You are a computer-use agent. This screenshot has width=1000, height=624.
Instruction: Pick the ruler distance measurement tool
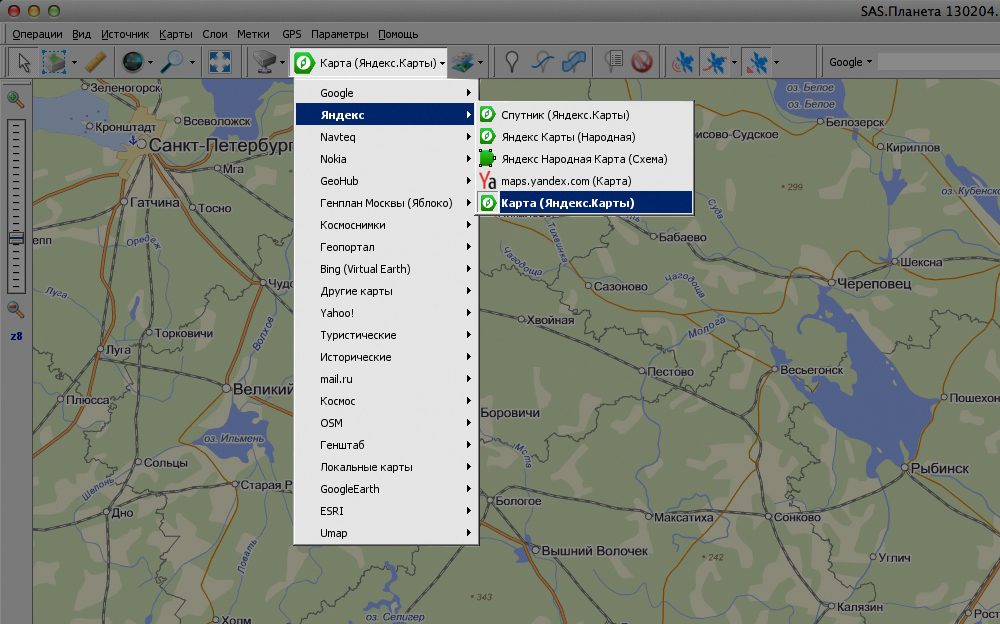(96, 62)
